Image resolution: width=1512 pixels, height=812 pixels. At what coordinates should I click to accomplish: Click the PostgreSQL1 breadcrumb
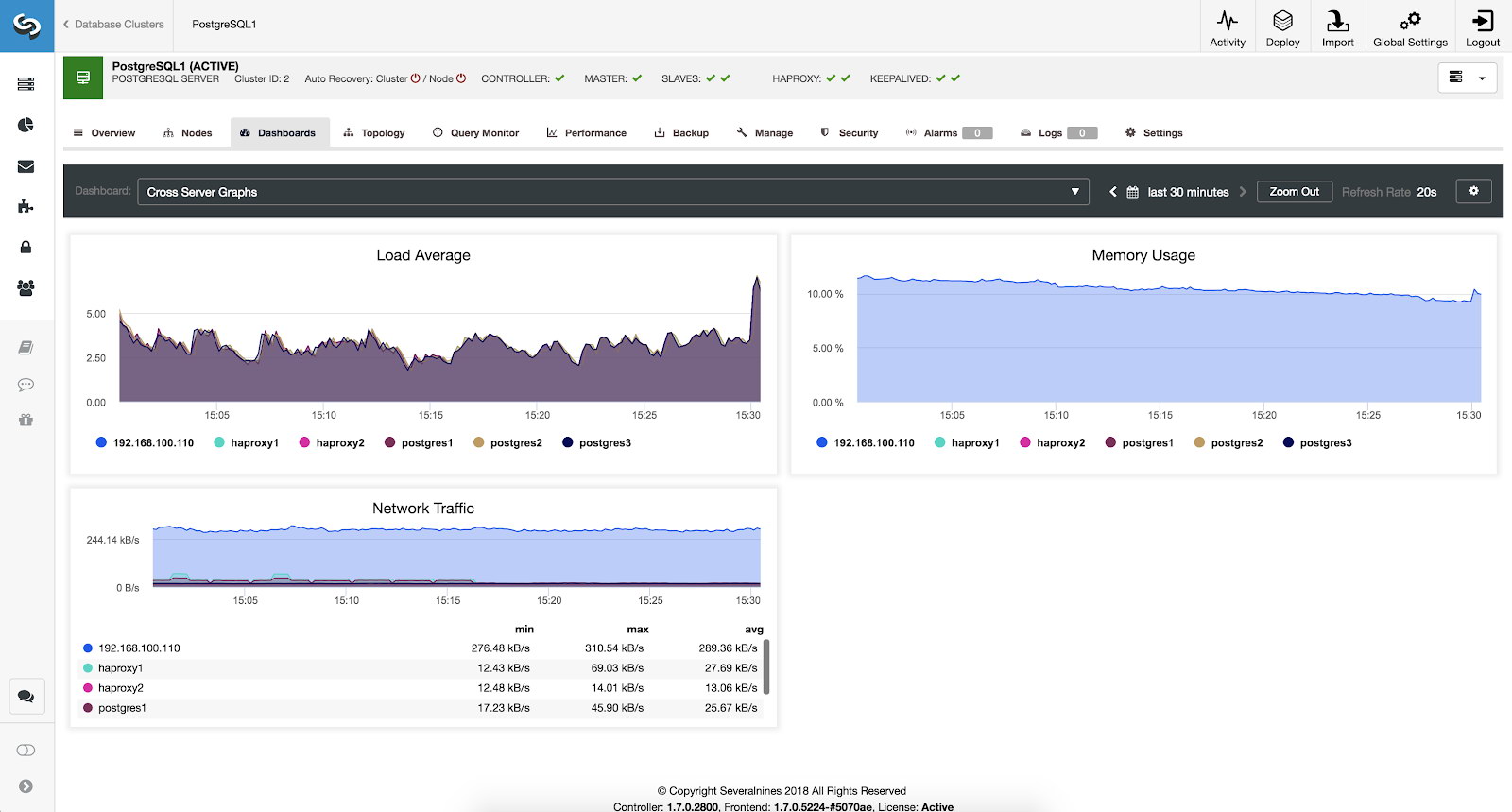(224, 25)
